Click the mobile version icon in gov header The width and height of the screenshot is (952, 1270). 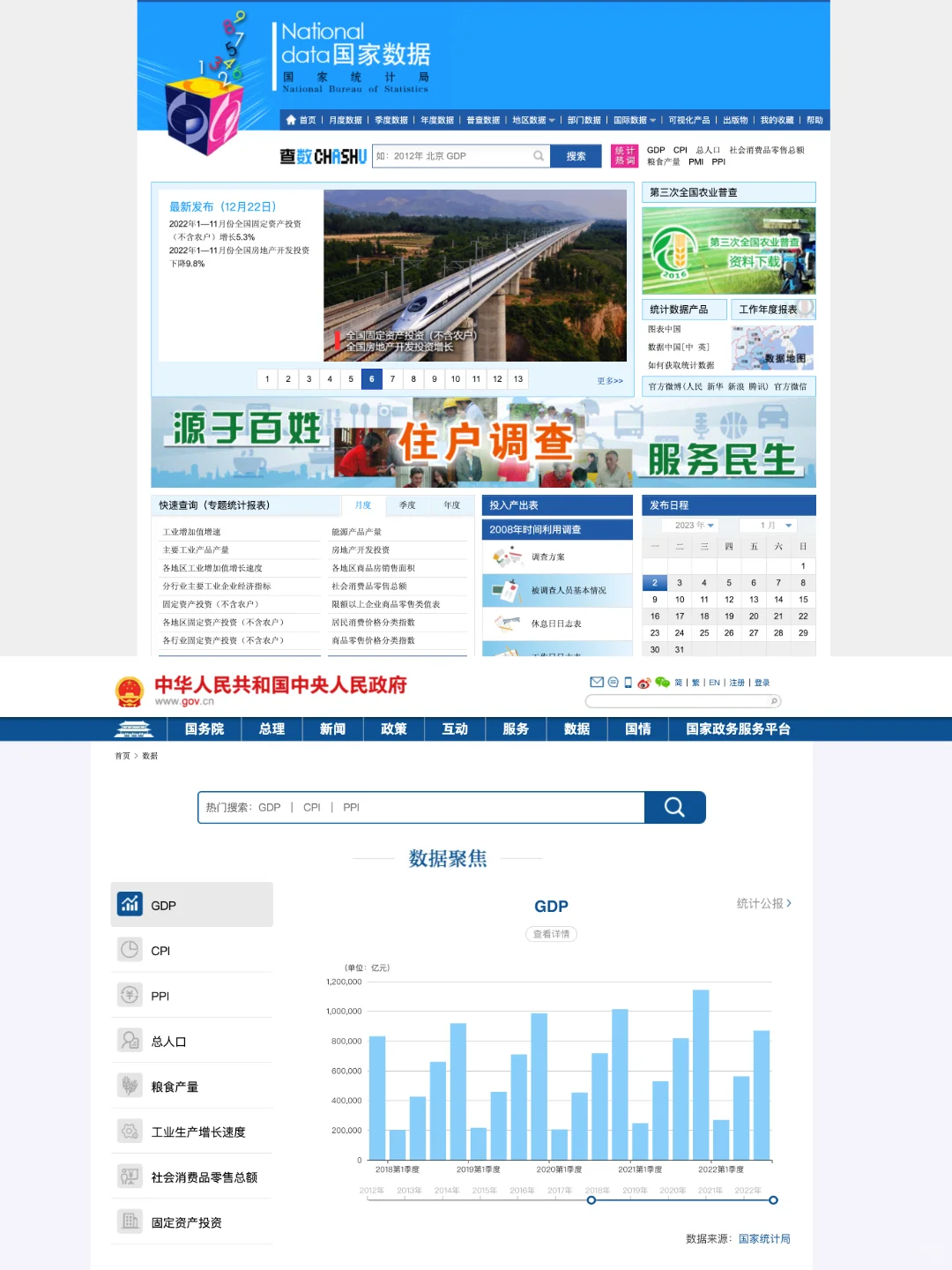[628, 682]
